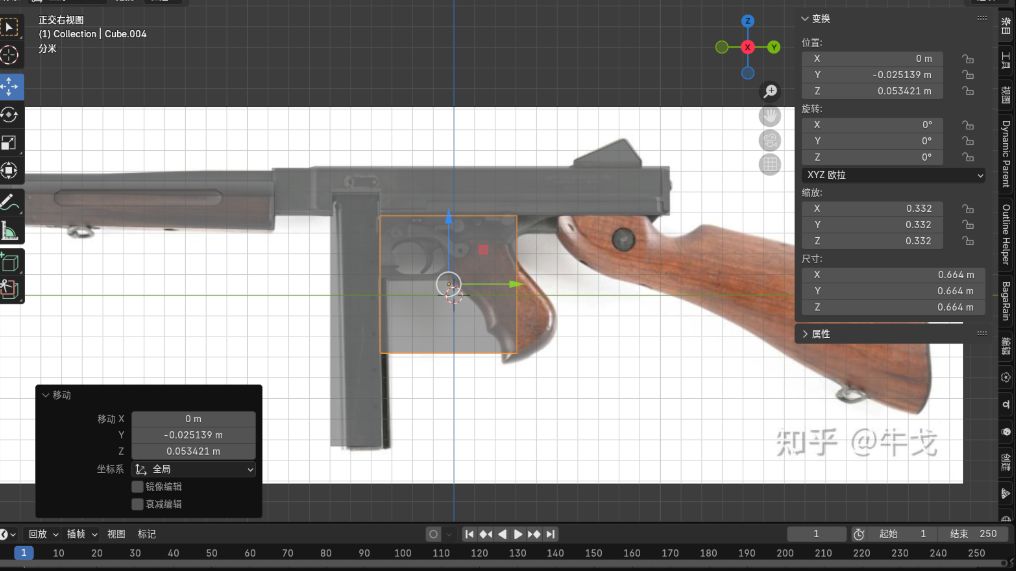The height and width of the screenshot is (571, 1016).
Task: Lock the rotation X value
Action: (x=968, y=125)
